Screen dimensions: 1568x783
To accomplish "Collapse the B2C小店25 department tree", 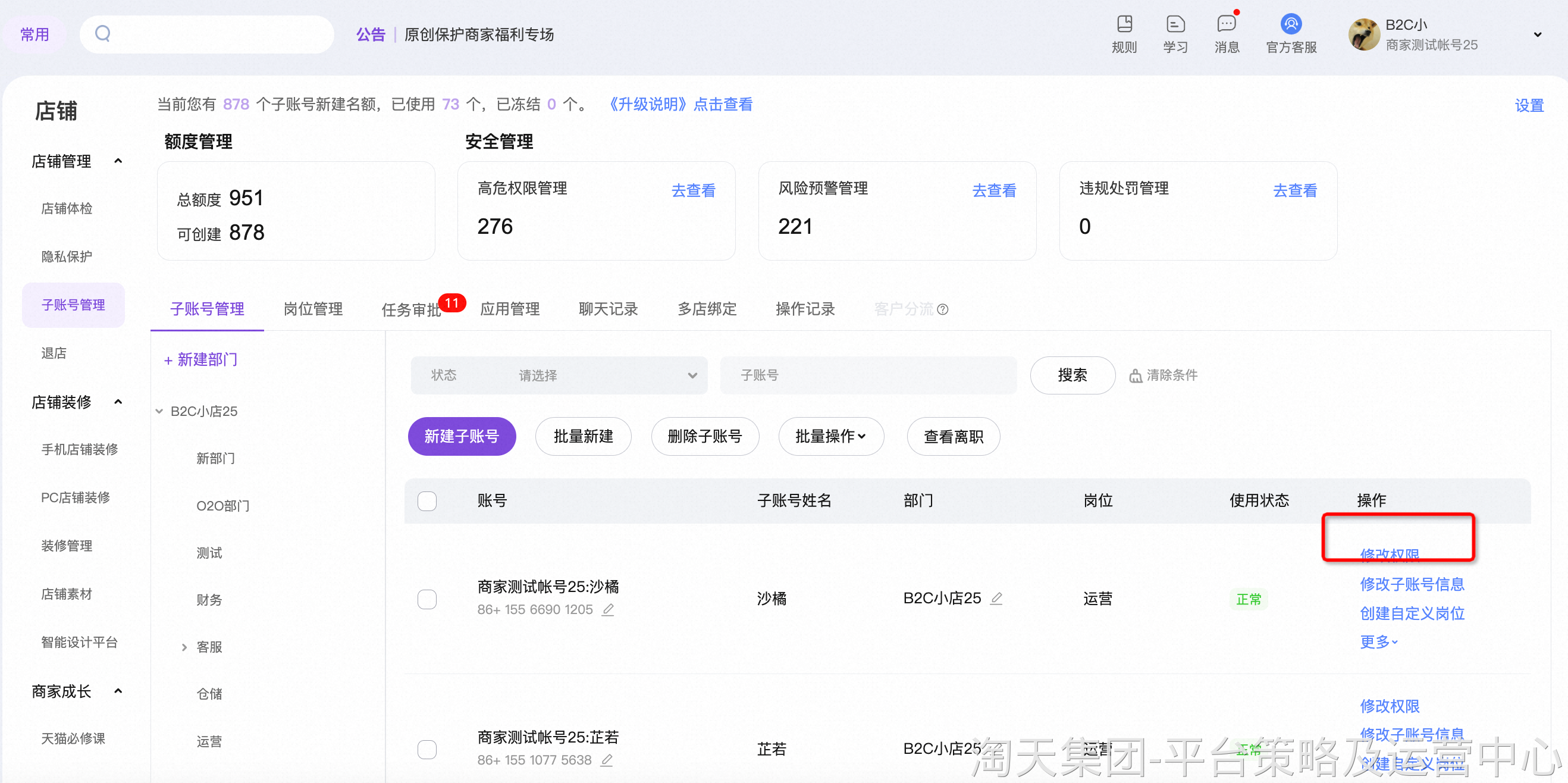I will [x=159, y=411].
